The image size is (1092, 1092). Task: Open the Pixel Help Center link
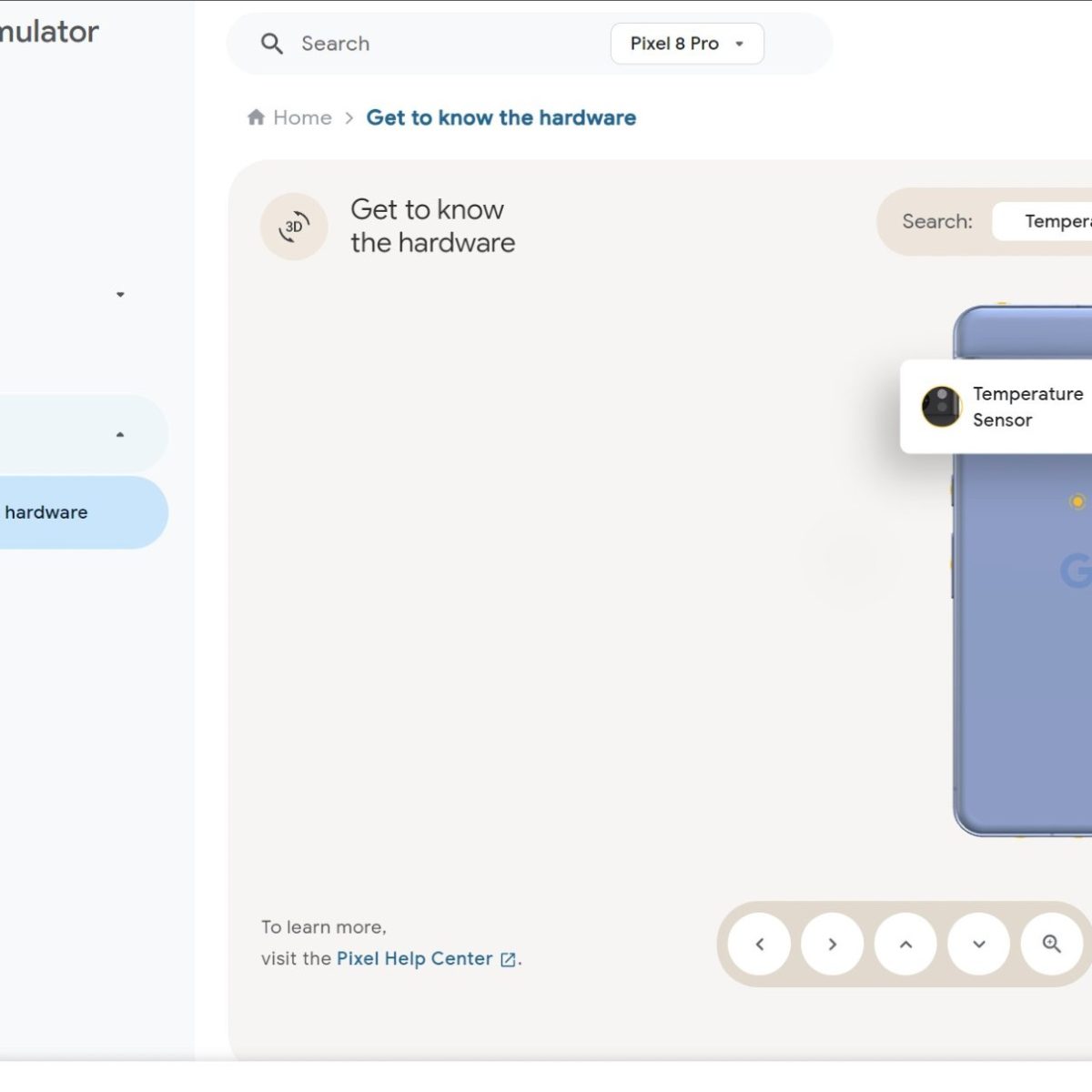(414, 958)
